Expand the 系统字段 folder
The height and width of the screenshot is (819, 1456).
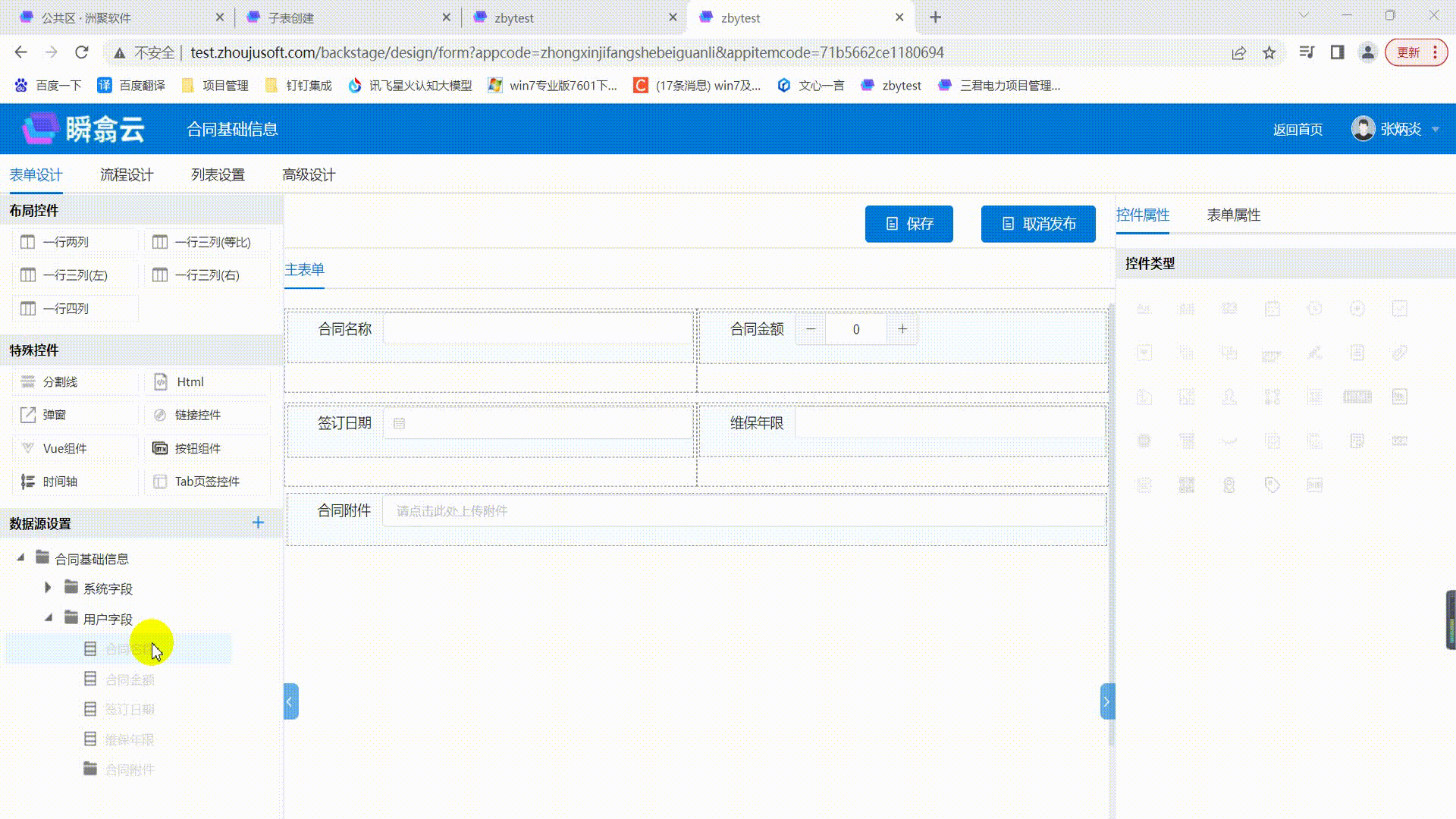[x=48, y=588]
